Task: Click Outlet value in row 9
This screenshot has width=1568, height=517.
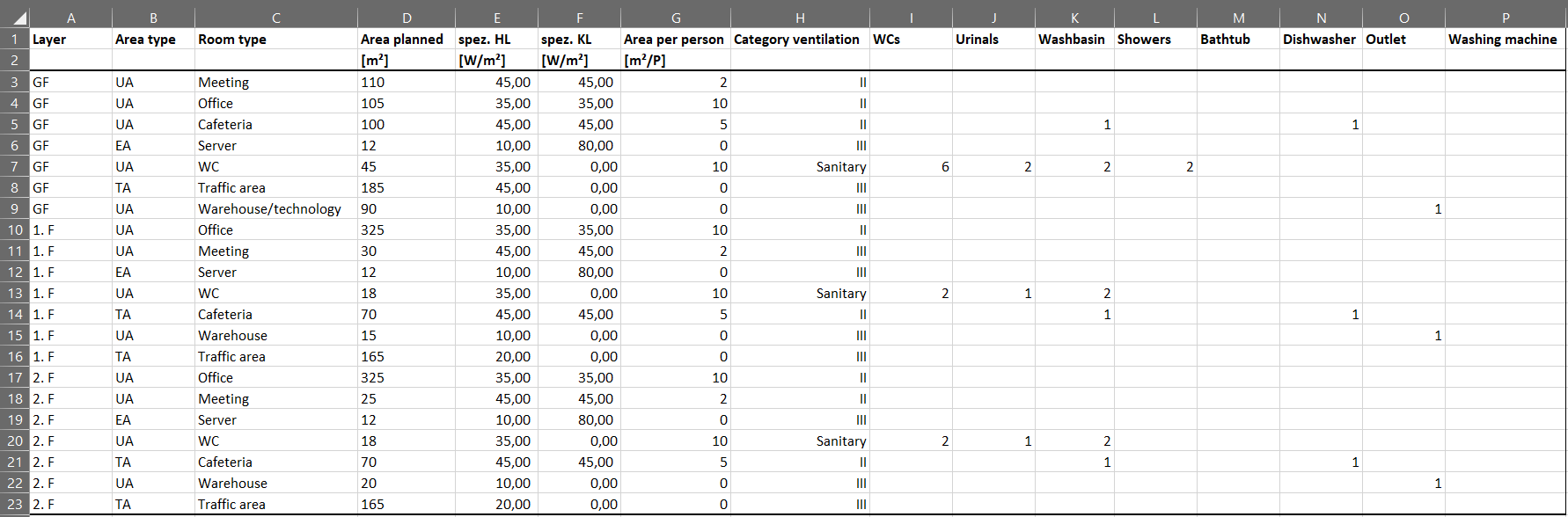Action: [1403, 209]
